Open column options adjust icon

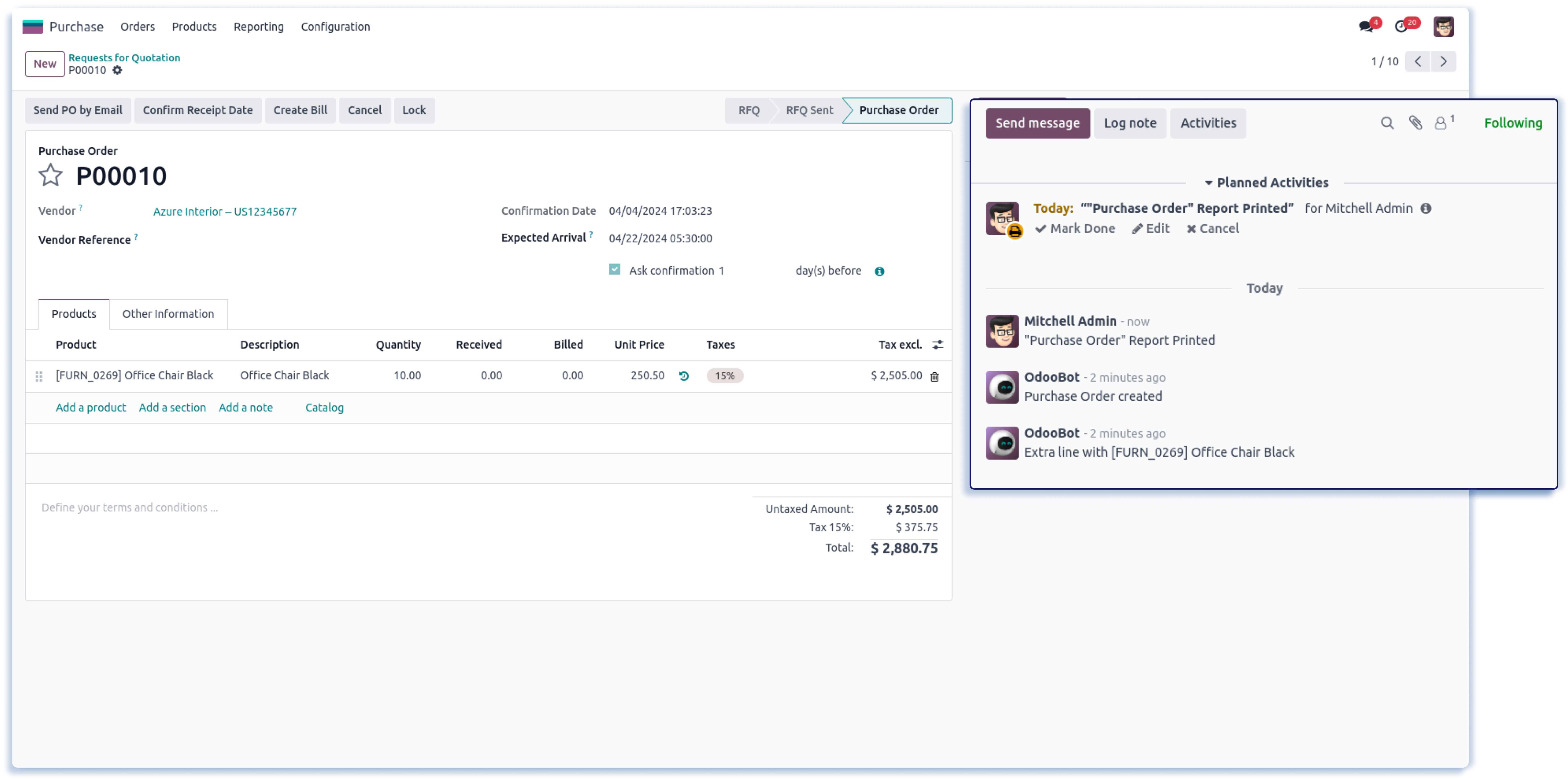(x=938, y=345)
